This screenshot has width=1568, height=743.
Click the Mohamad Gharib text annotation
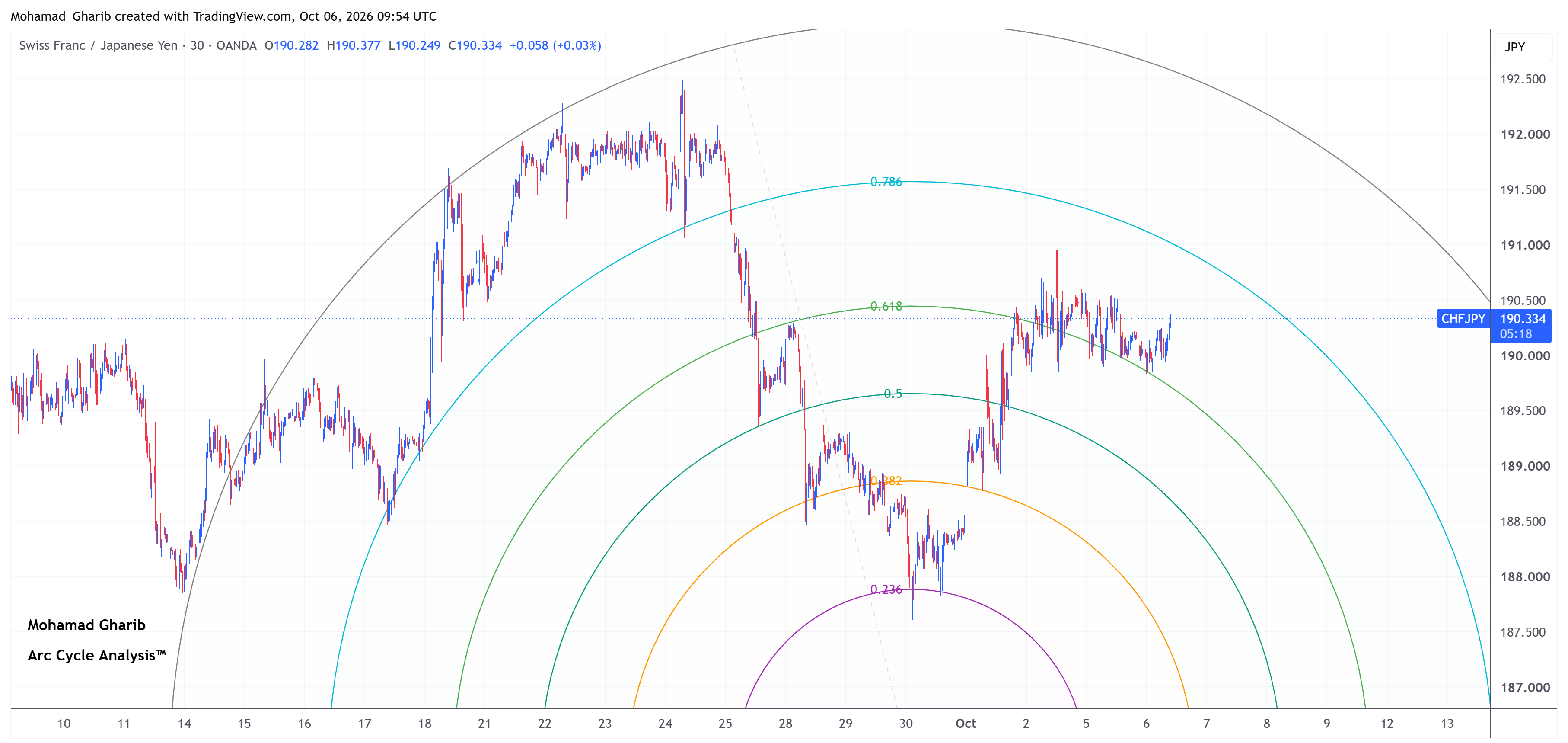click(x=86, y=625)
